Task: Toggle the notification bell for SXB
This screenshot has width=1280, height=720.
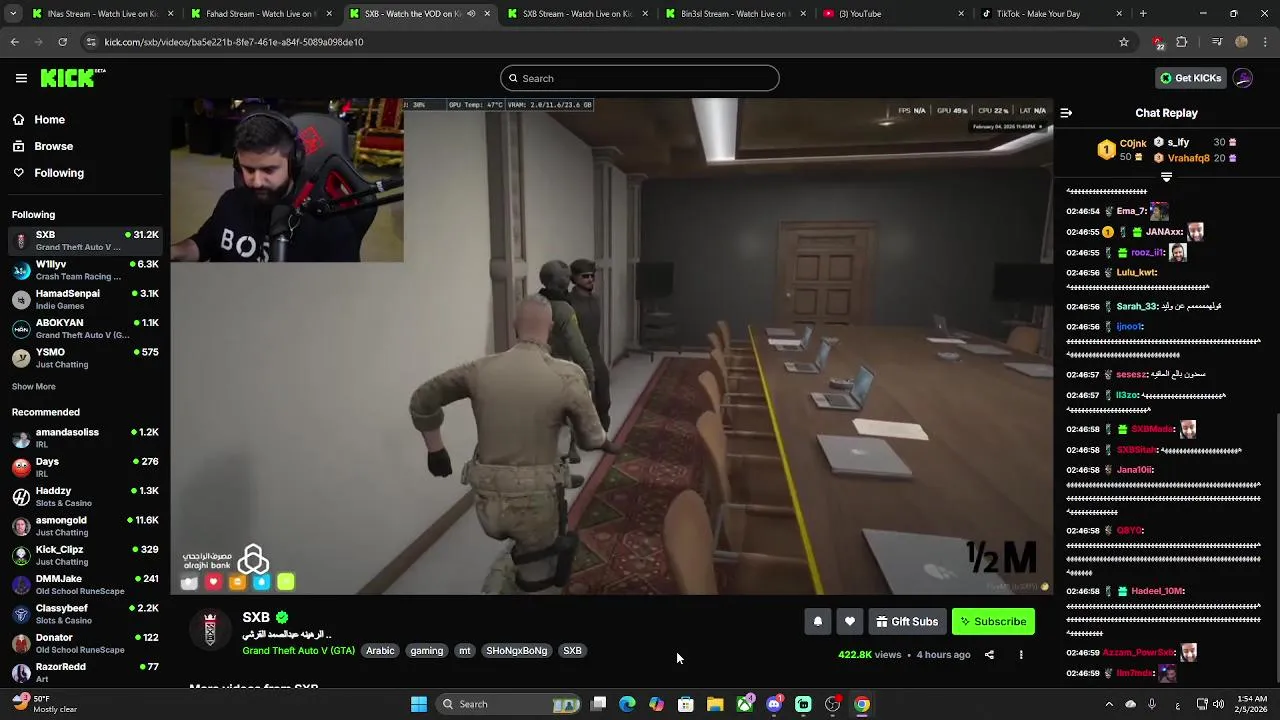Action: tap(817, 622)
